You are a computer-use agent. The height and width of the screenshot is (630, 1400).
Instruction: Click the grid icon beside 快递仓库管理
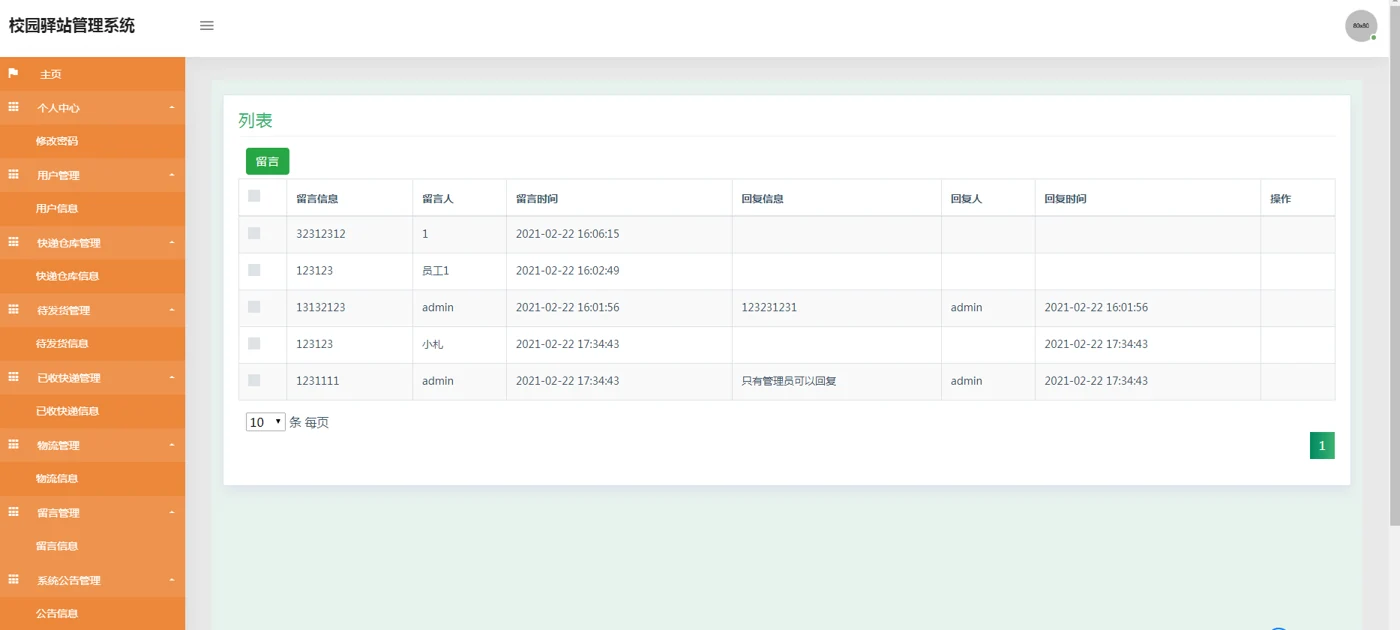pos(14,242)
